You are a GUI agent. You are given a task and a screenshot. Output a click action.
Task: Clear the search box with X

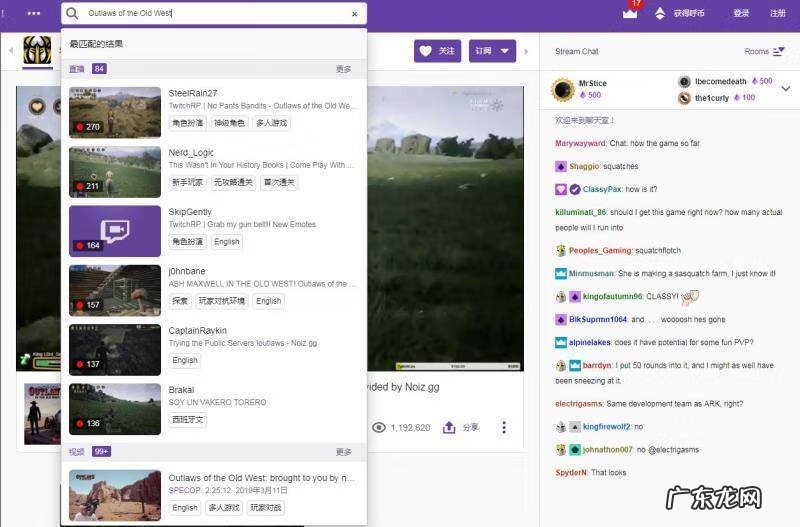point(355,14)
